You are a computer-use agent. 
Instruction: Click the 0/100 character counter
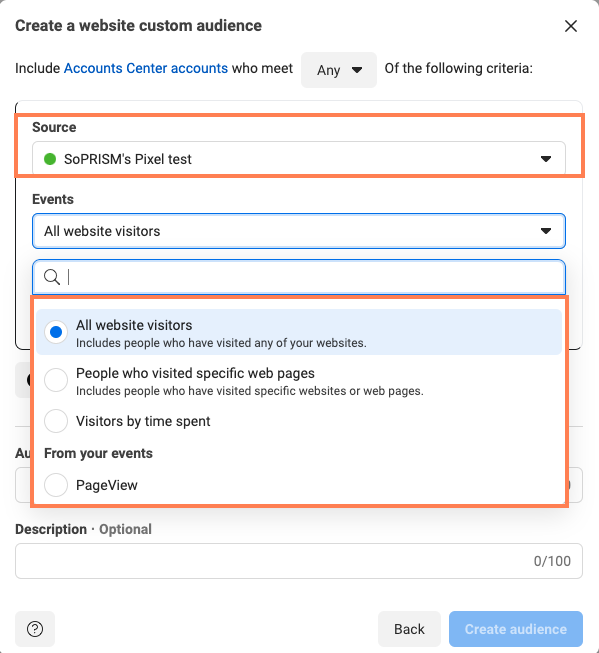pyautogui.click(x=552, y=561)
